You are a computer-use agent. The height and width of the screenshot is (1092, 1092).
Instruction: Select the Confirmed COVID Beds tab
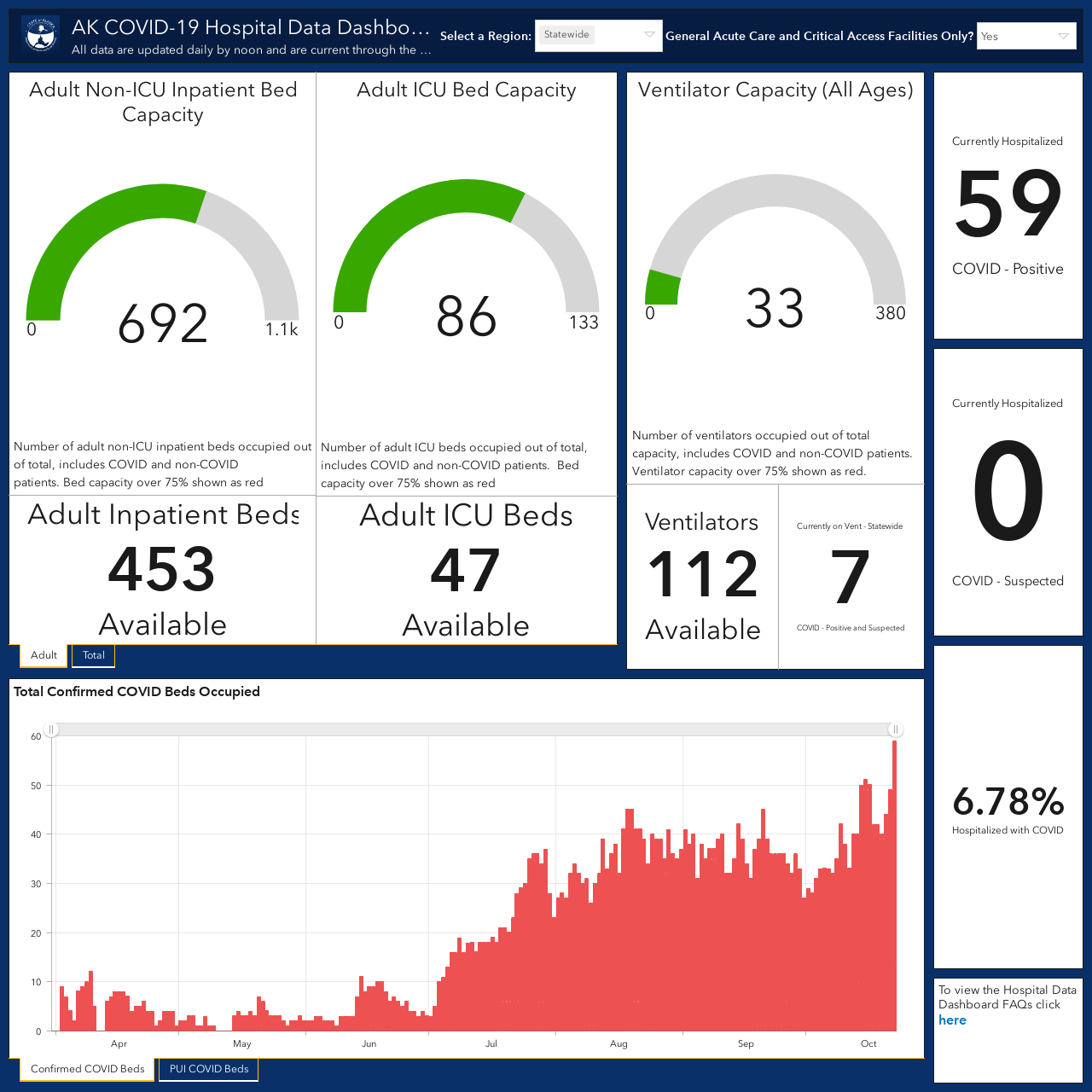pos(88,1069)
